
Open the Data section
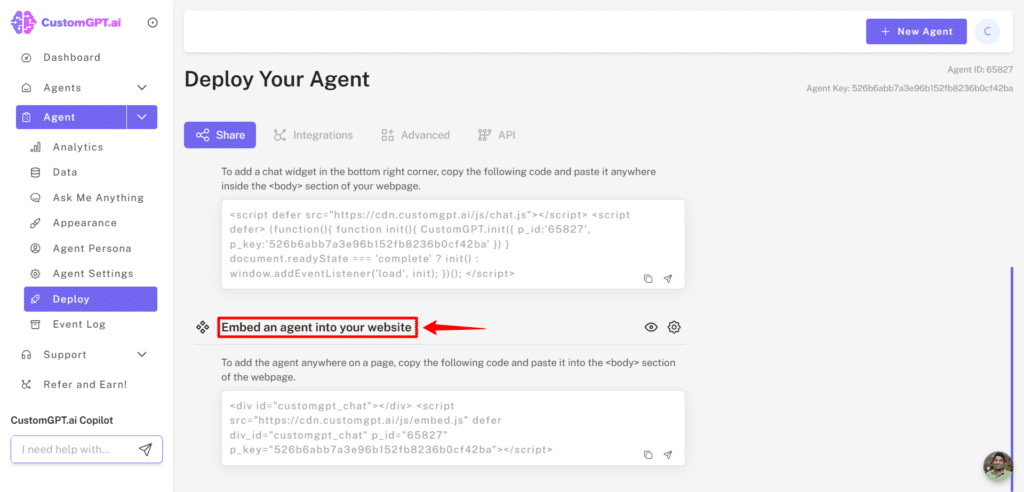(65, 172)
